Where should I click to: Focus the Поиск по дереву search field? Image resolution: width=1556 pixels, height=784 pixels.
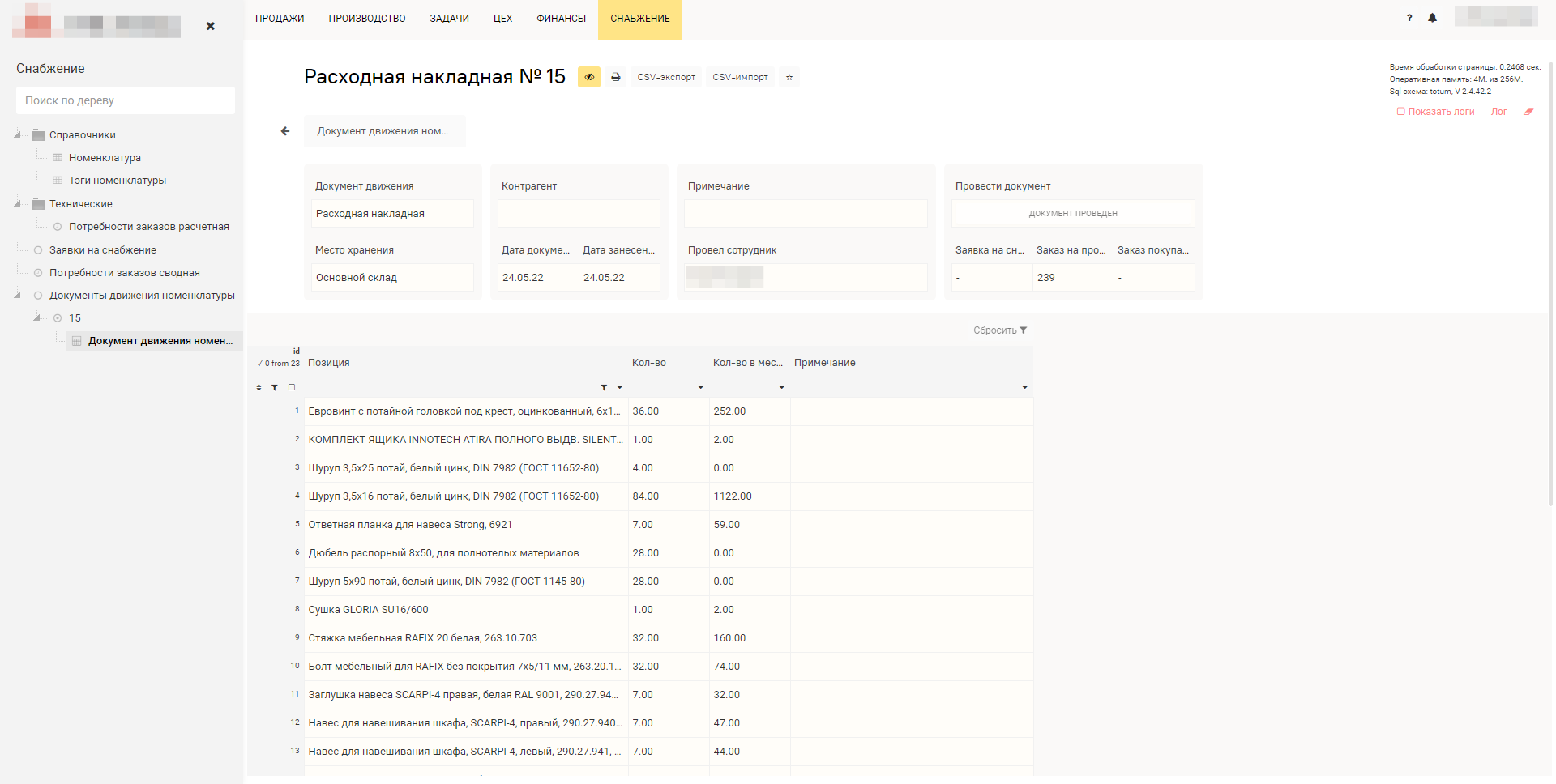pyautogui.click(x=126, y=100)
